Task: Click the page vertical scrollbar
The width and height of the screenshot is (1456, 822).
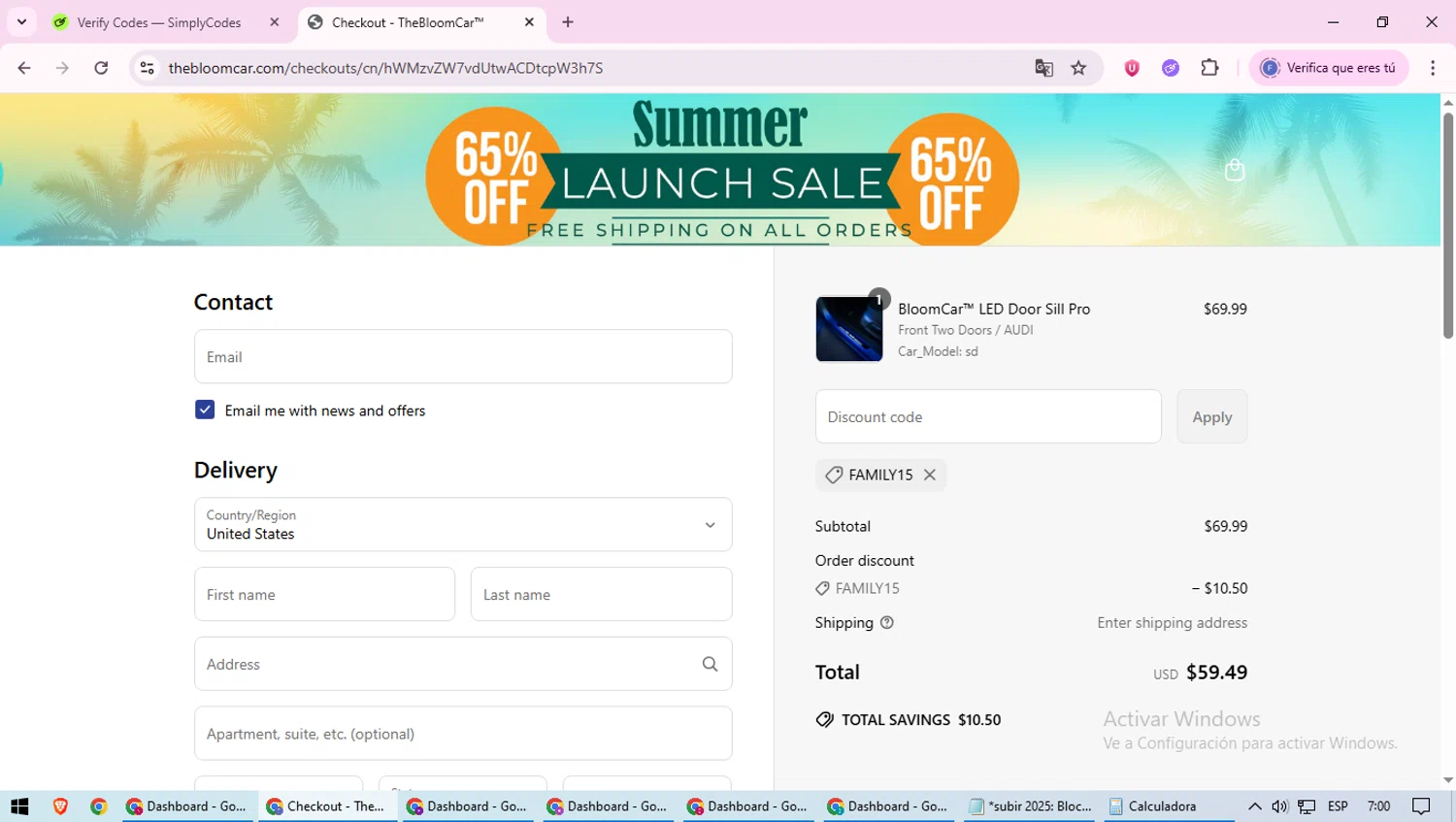Action: (1447, 225)
